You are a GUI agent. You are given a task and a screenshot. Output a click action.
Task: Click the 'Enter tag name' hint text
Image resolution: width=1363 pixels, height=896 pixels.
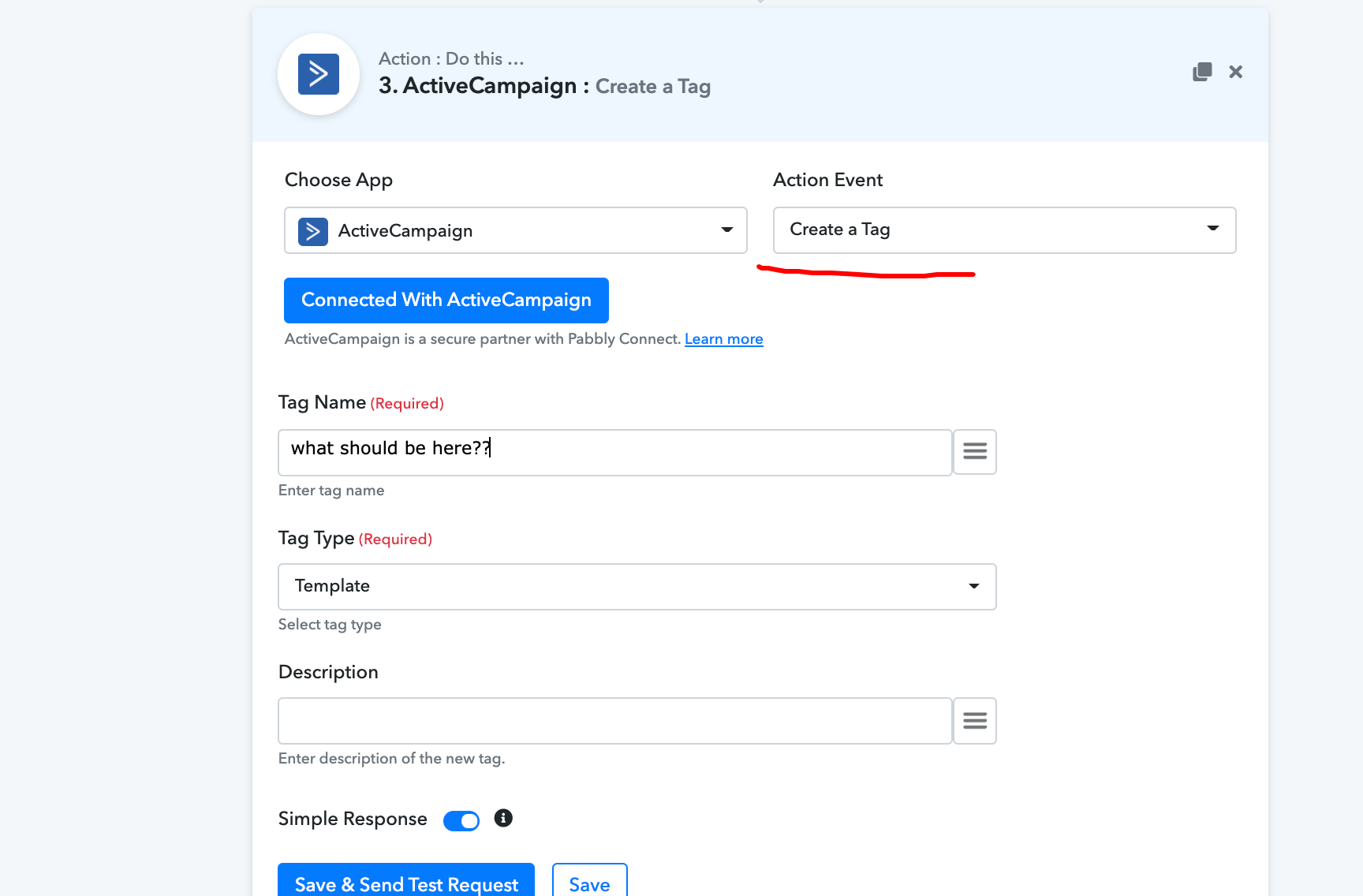(331, 491)
